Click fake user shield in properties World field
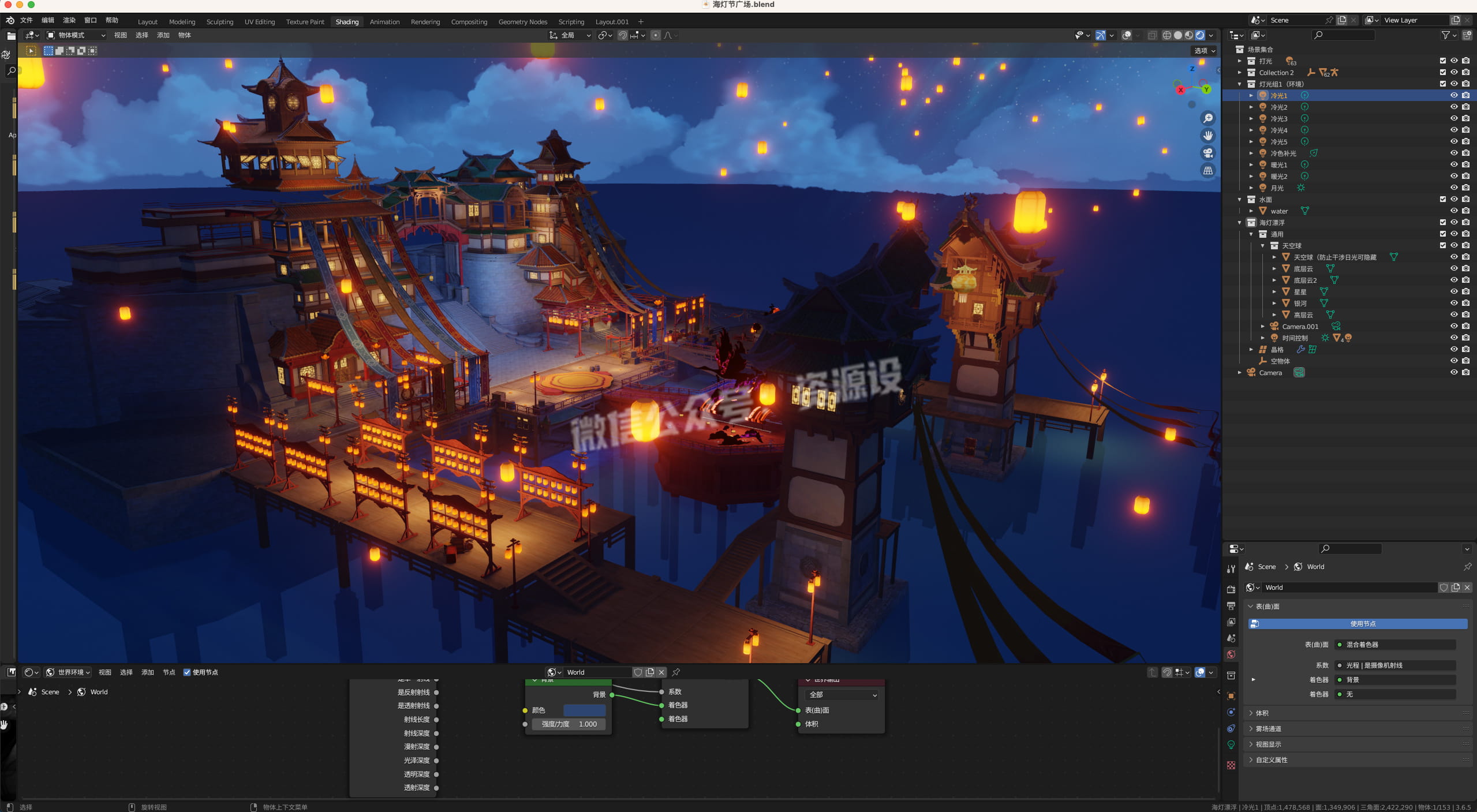The image size is (1477, 812). click(1444, 588)
